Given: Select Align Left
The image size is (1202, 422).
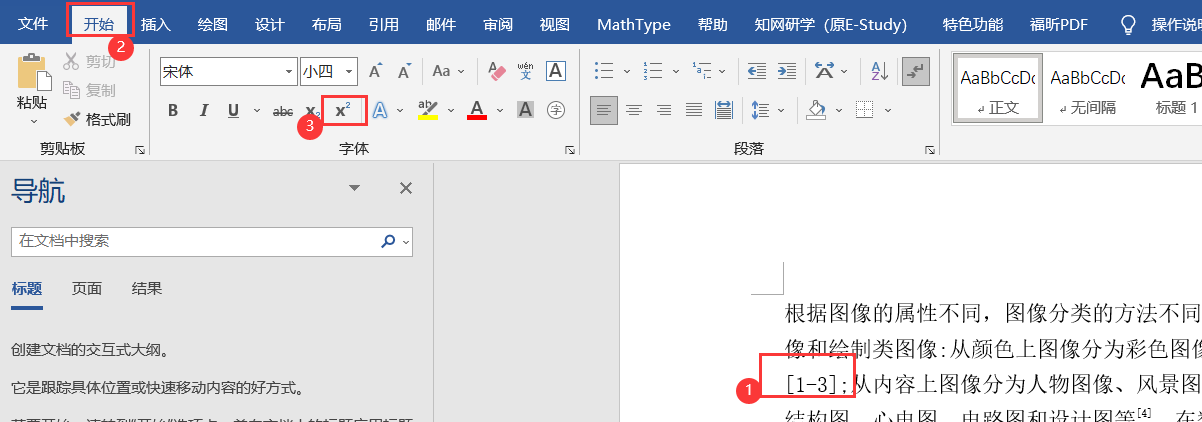Looking at the screenshot, I should (x=603, y=110).
